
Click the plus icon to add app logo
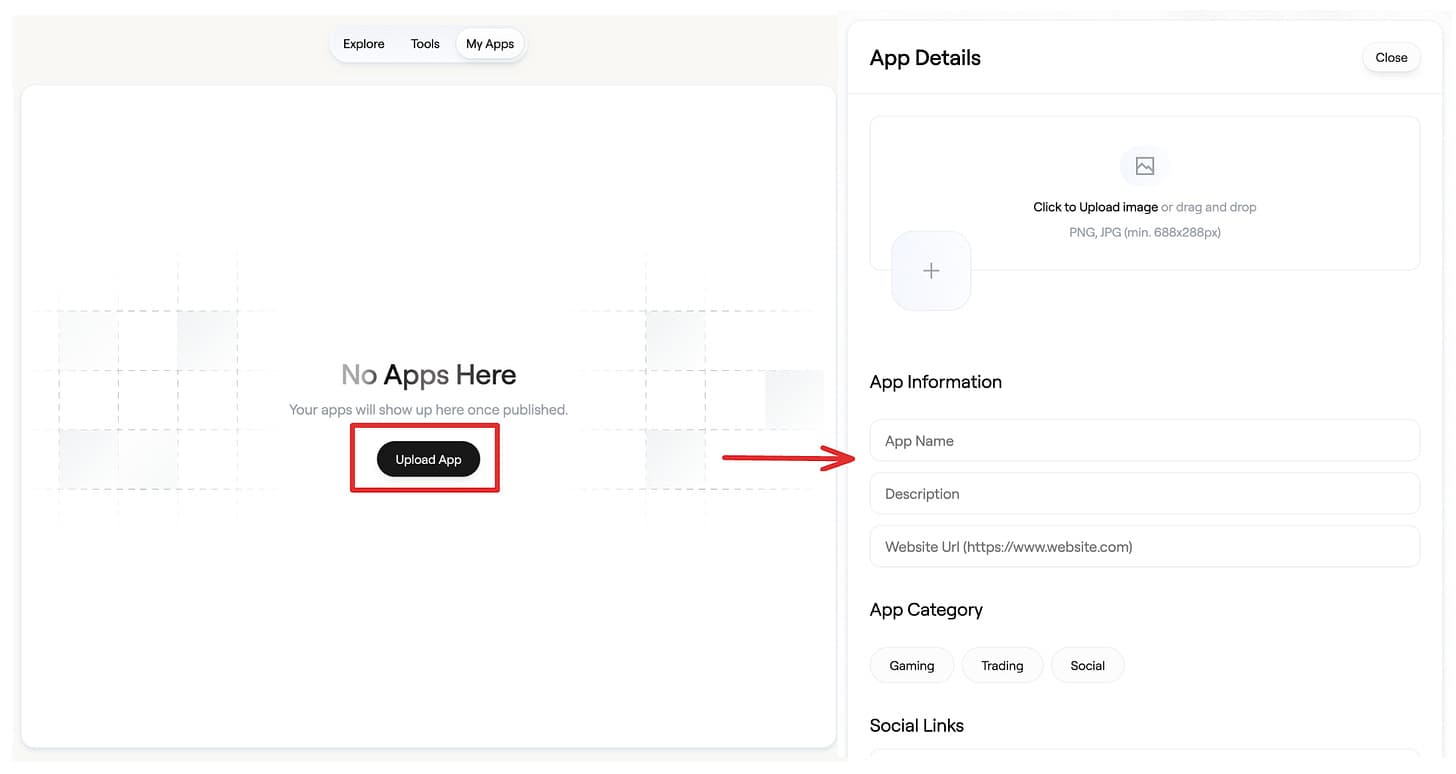coord(931,271)
